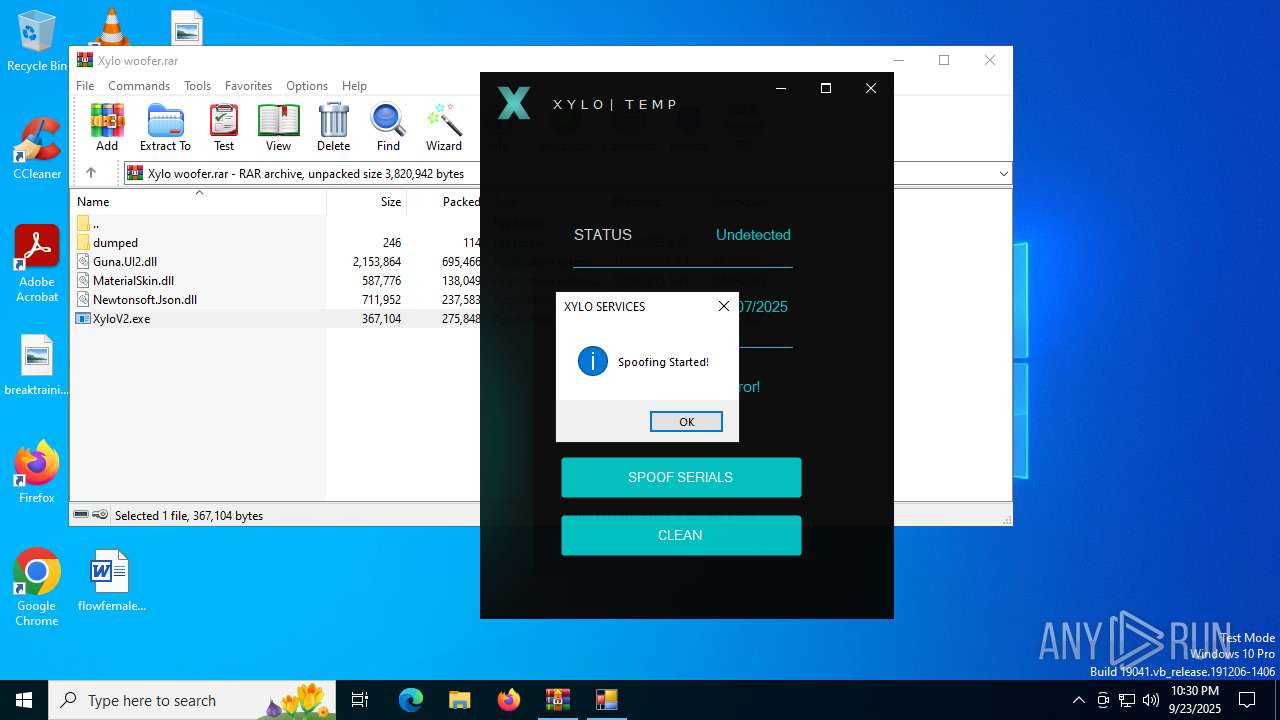Open the Adobe Acrobat desktop shortcut
Image resolution: width=1280 pixels, height=720 pixels.
[x=37, y=264]
